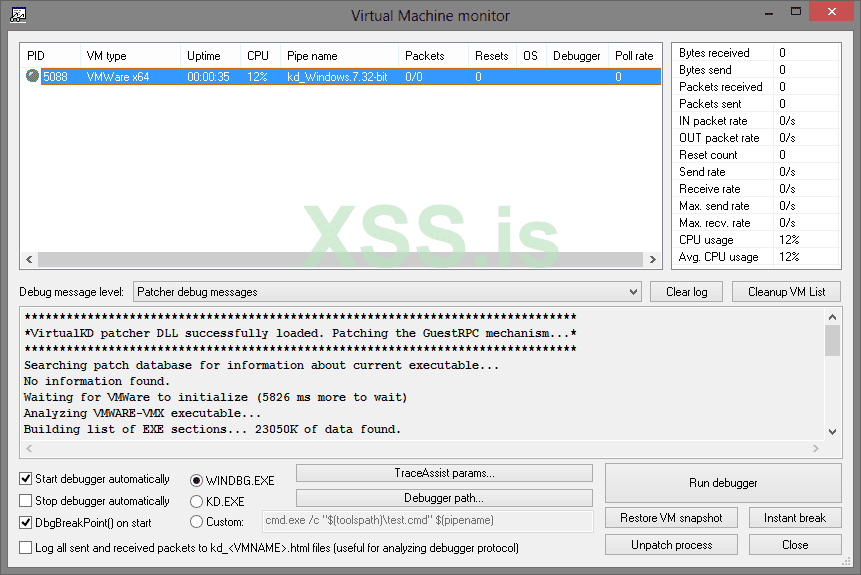The width and height of the screenshot is (861, 575).
Task: Click log horizontal scrollbar right arrow
Action: pyautogui.click(x=815, y=449)
